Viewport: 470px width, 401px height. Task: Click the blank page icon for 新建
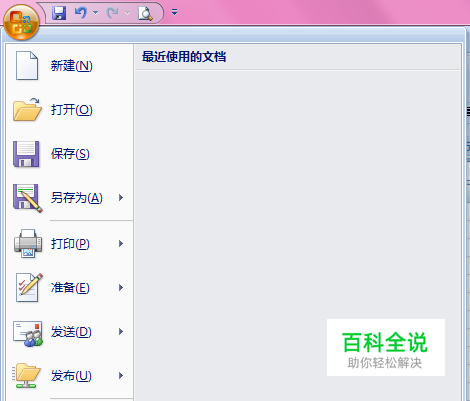tap(27, 65)
